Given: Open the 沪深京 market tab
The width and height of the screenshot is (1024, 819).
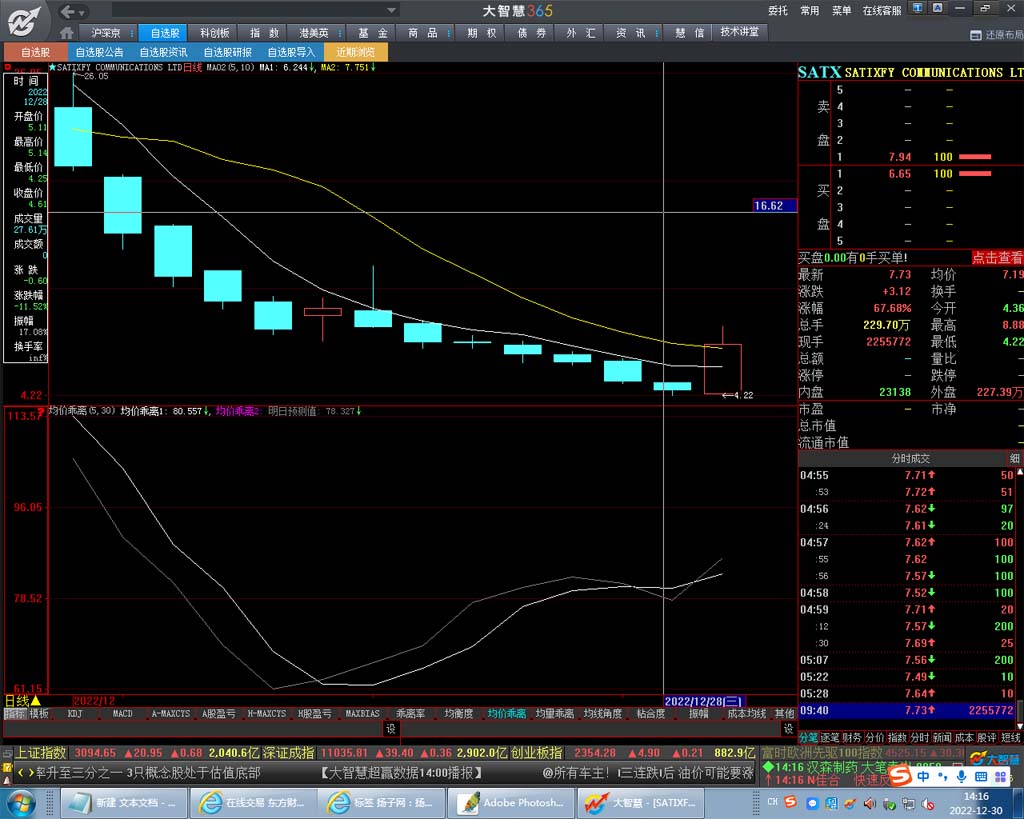Looking at the screenshot, I should tap(106, 33).
